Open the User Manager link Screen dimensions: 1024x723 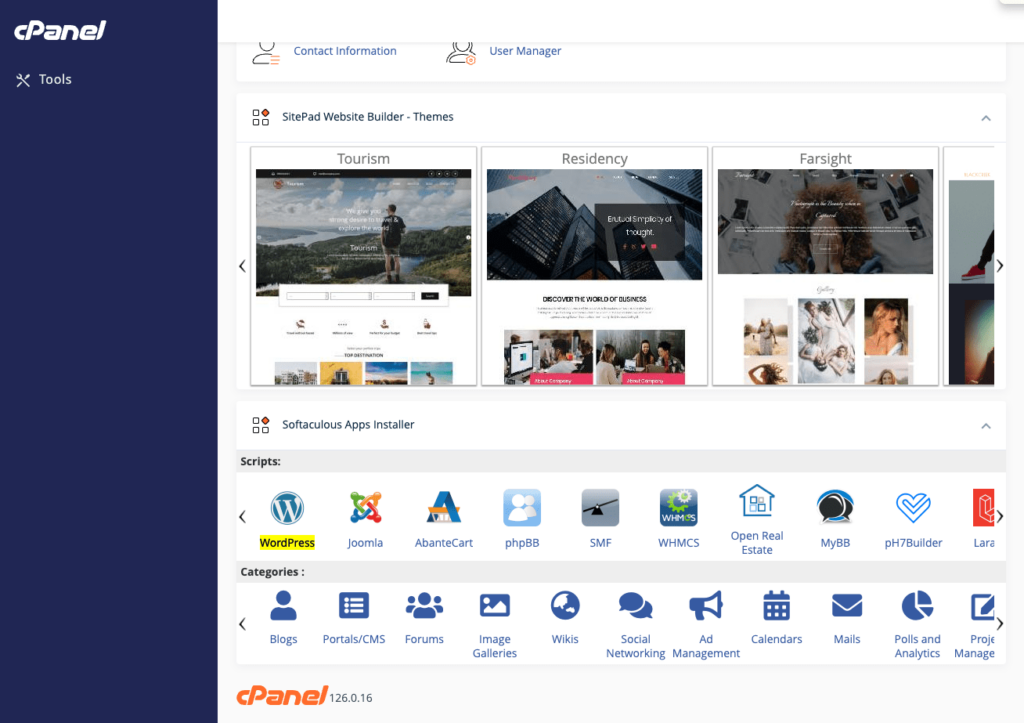pos(525,51)
